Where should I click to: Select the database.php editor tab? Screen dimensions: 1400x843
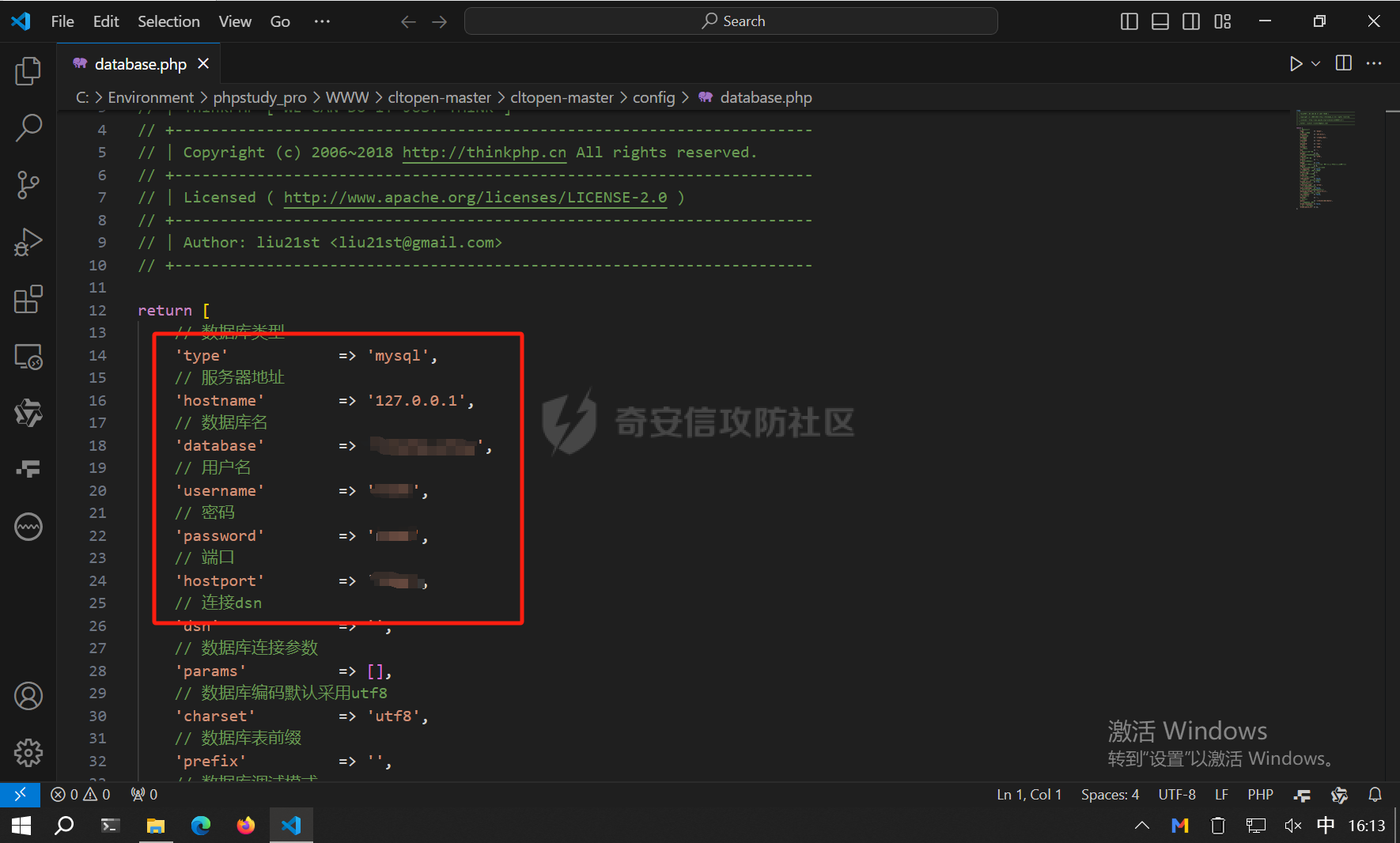(x=140, y=64)
